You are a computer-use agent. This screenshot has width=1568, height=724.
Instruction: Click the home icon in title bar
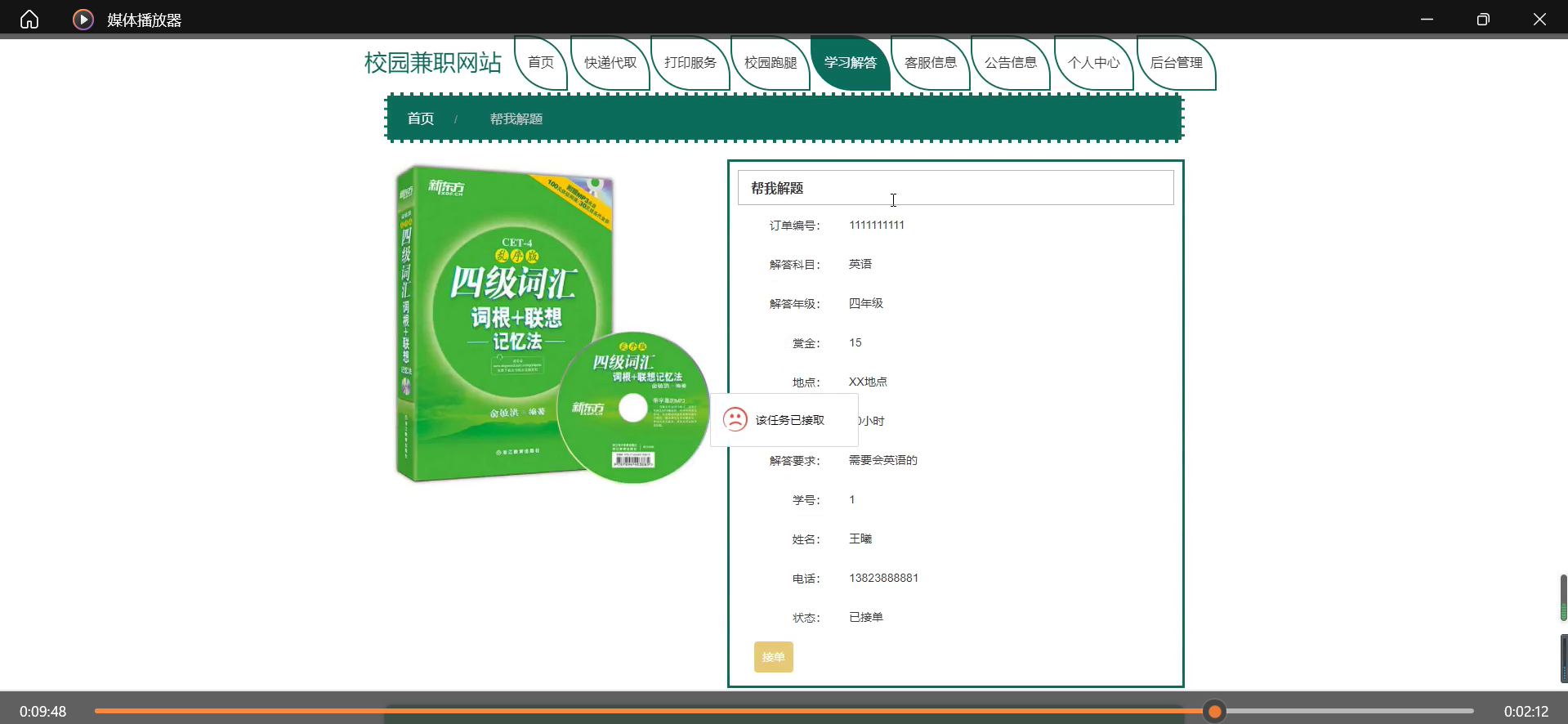tap(29, 20)
